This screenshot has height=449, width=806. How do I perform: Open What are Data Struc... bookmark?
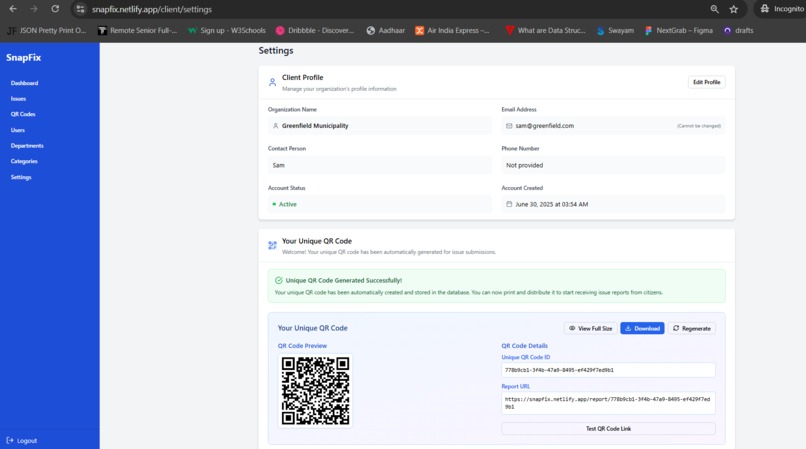pos(545,30)
